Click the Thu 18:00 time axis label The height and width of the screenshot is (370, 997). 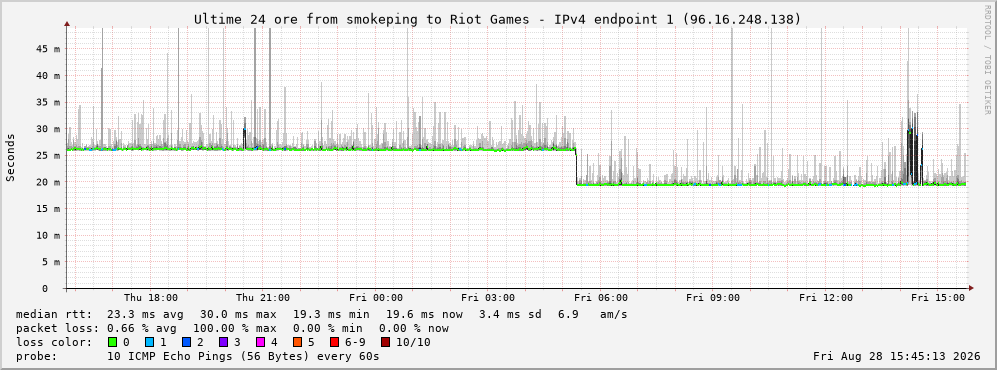[x=151, y=298]
